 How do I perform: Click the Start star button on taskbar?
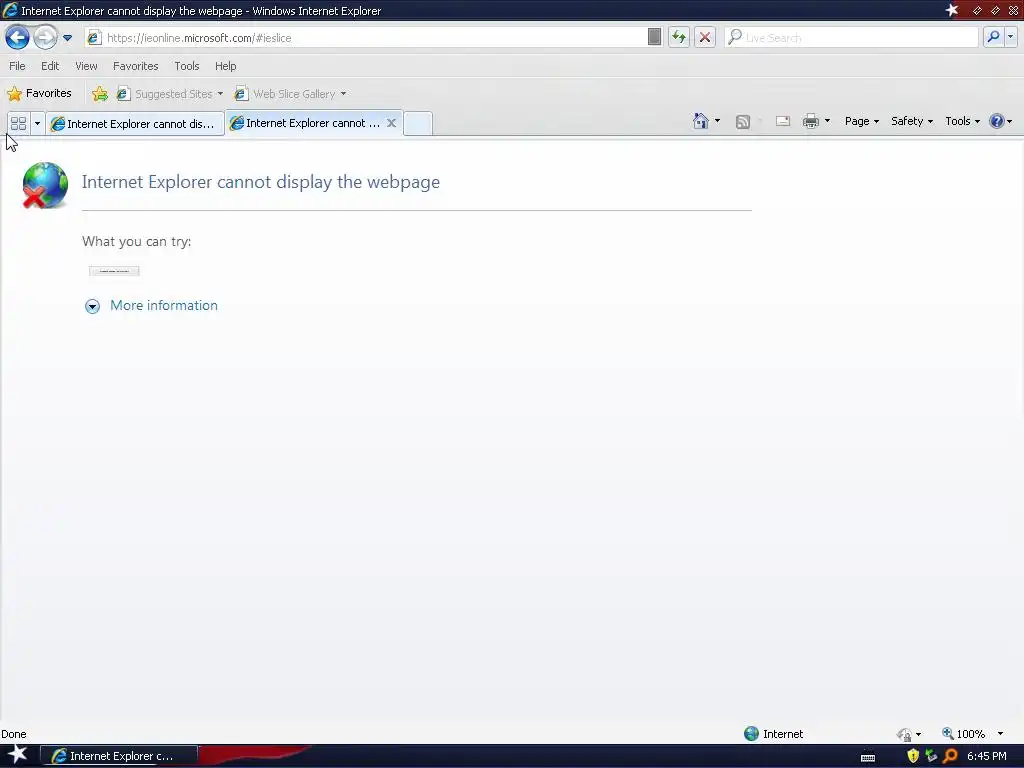pyautogui.click(x=18, y=755)
